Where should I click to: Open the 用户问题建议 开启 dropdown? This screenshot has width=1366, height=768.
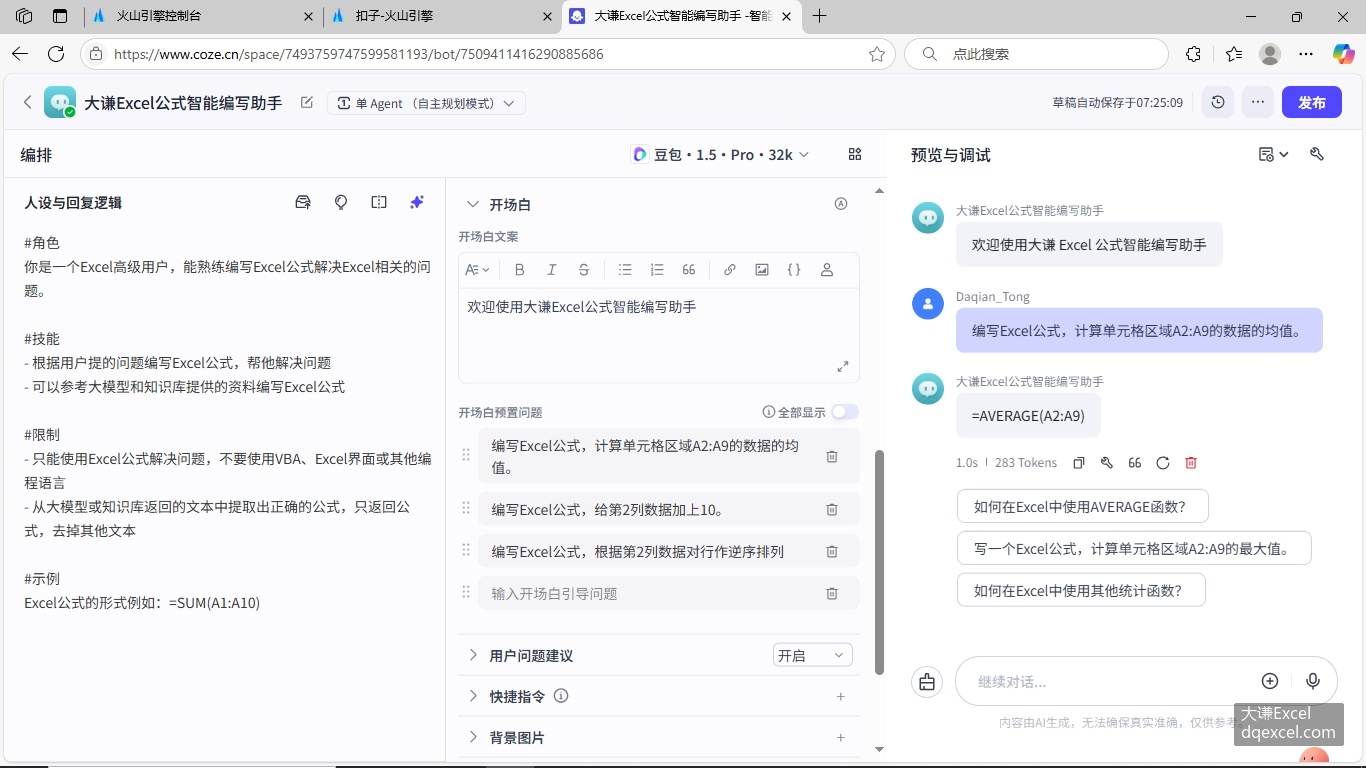(x=813, y=655)
